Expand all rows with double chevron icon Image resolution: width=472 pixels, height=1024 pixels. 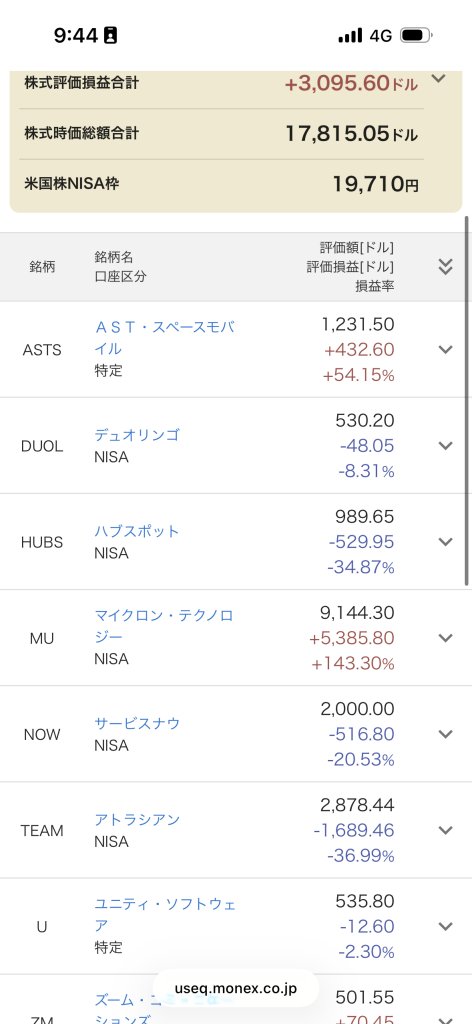point(445,266)
